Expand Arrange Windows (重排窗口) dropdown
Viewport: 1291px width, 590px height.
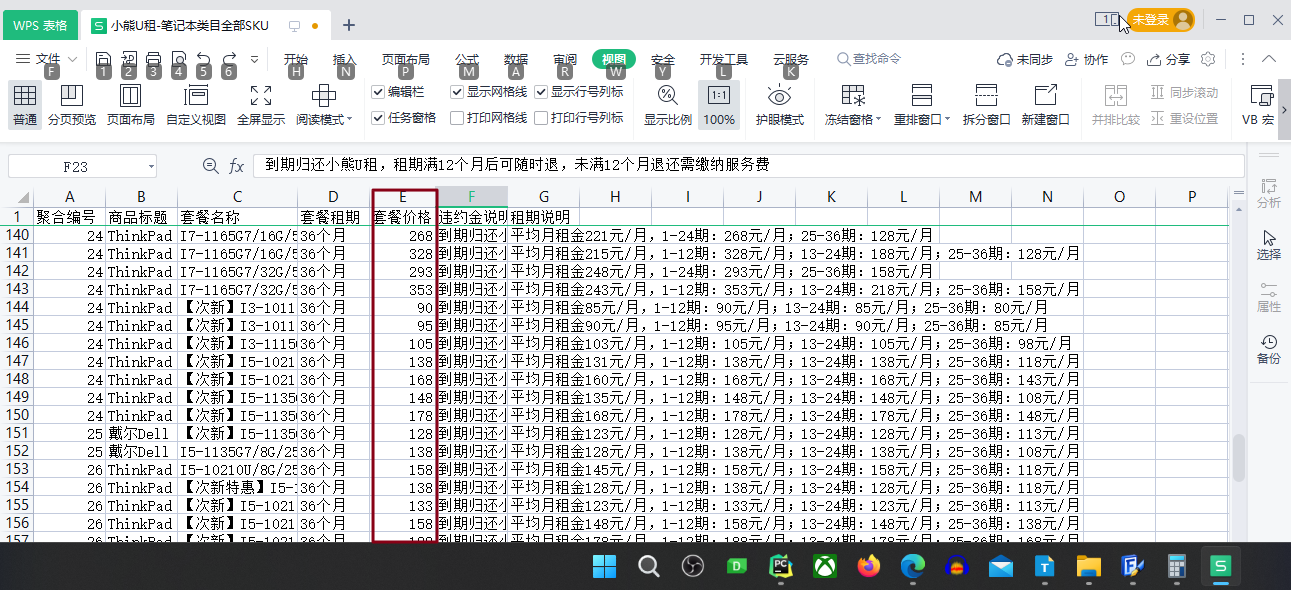point(948,120)
